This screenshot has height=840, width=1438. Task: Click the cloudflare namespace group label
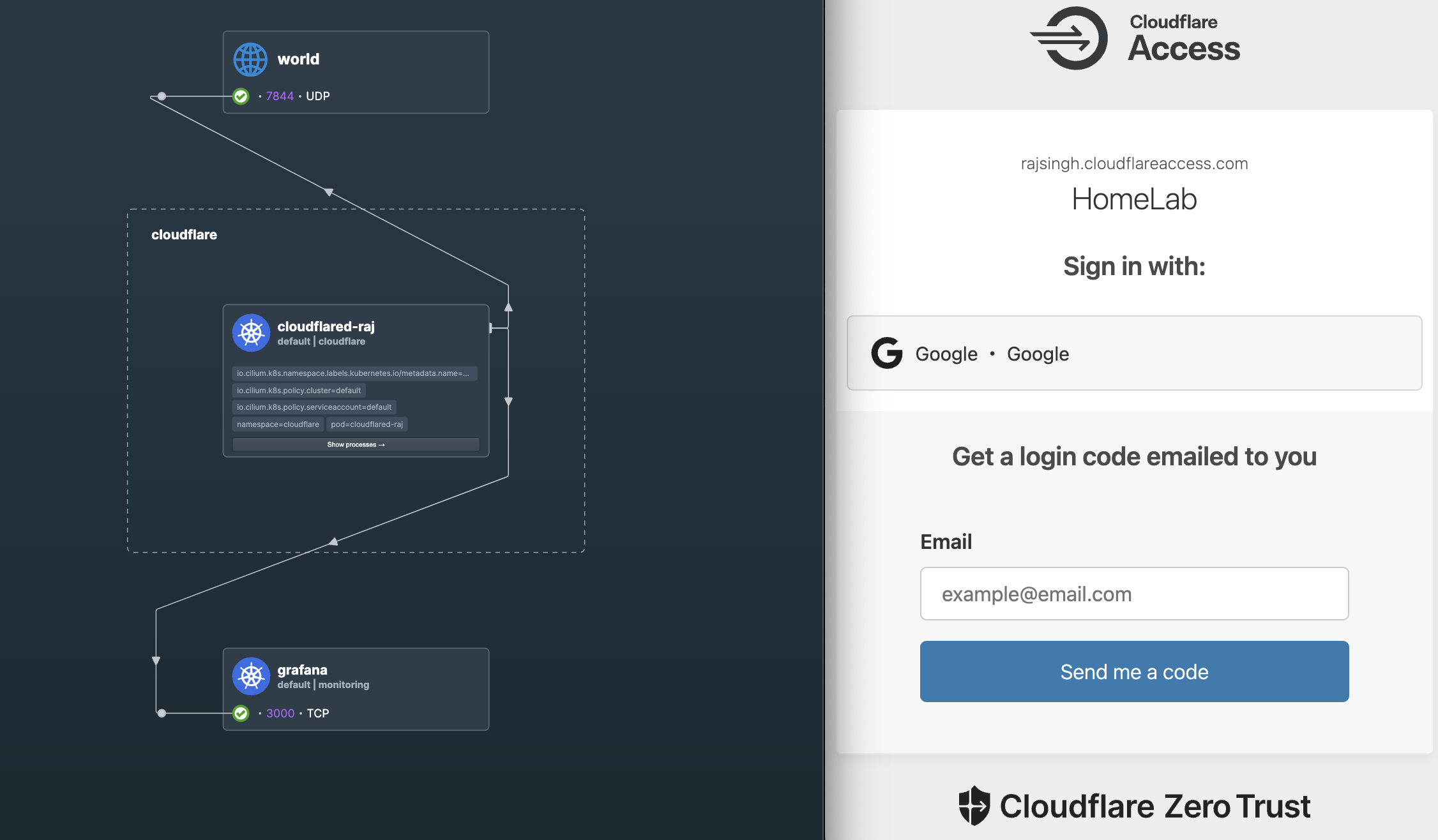point(184,234)
